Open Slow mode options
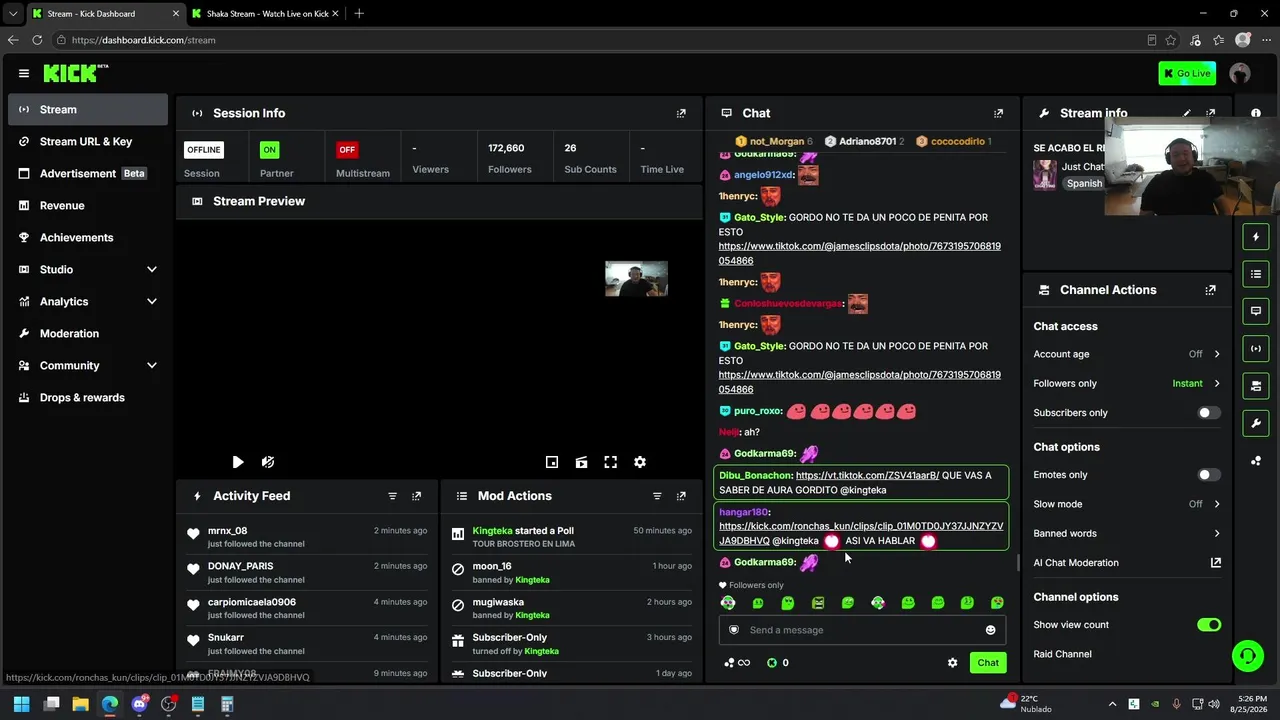 (1127, 504)
